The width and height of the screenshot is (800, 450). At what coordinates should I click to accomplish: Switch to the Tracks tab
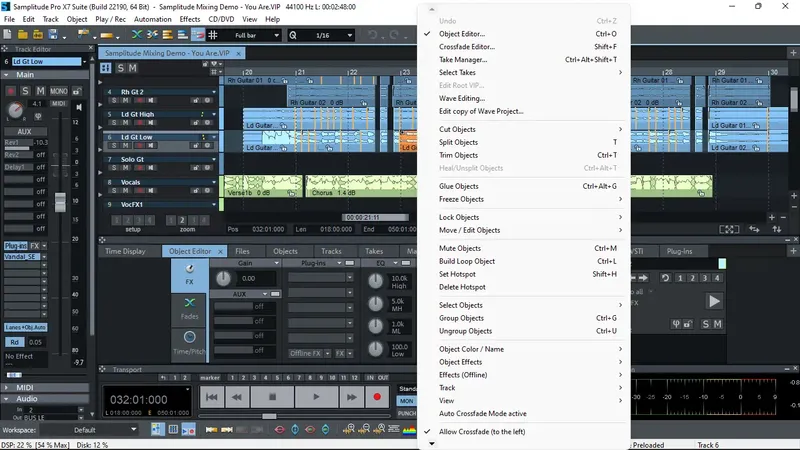tap(331, 251)
